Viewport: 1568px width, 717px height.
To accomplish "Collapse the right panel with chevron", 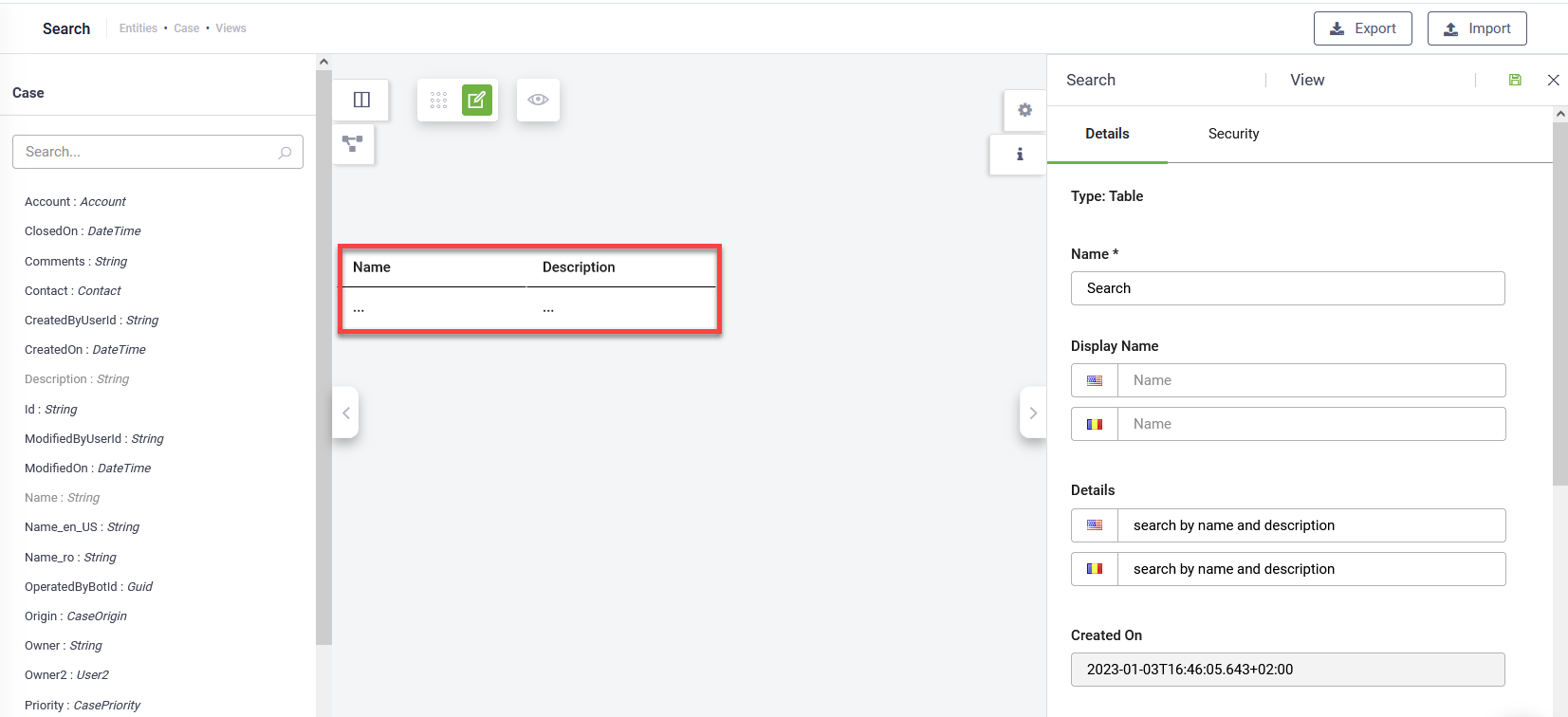I will (1033, 413).
